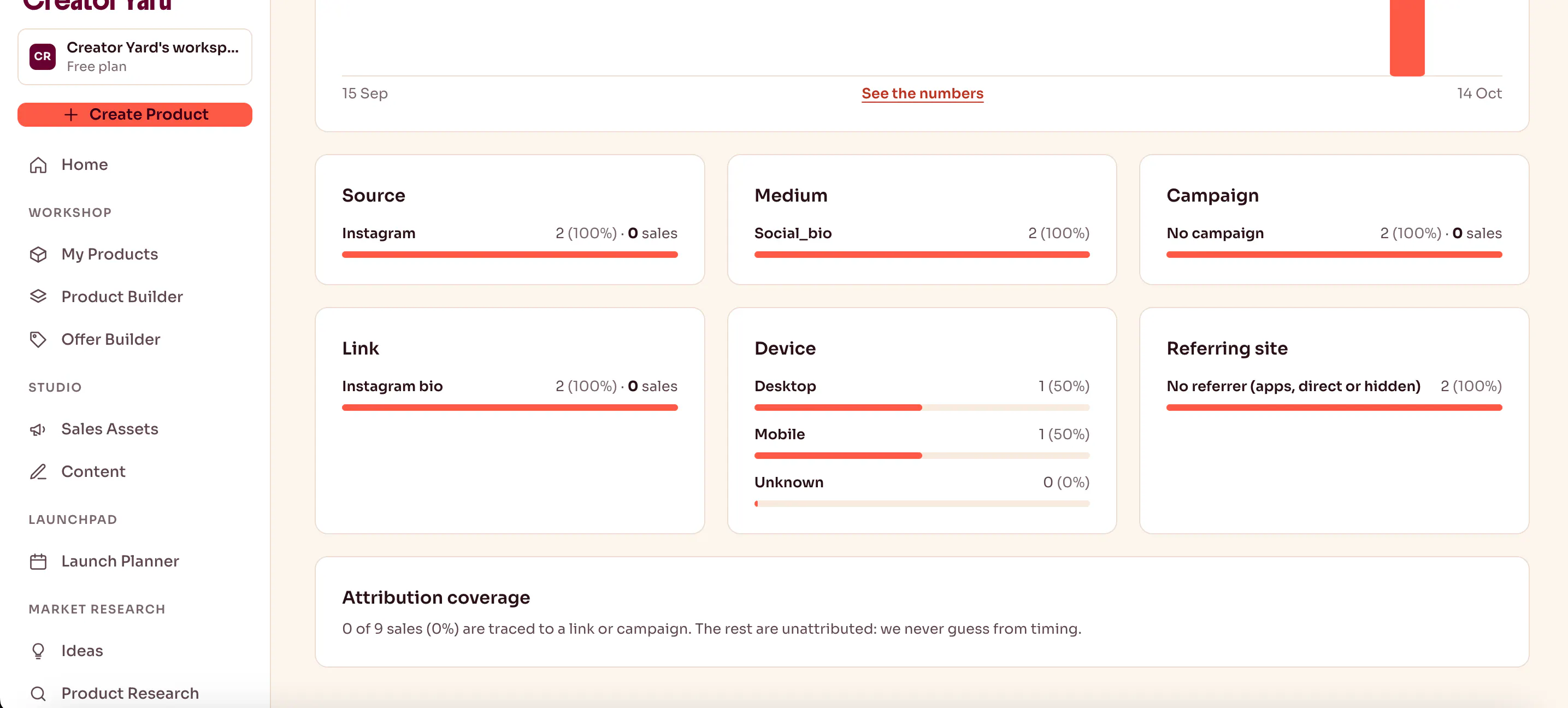
Task: Click No campaign in Campaign card
Action: [1215, 233]
